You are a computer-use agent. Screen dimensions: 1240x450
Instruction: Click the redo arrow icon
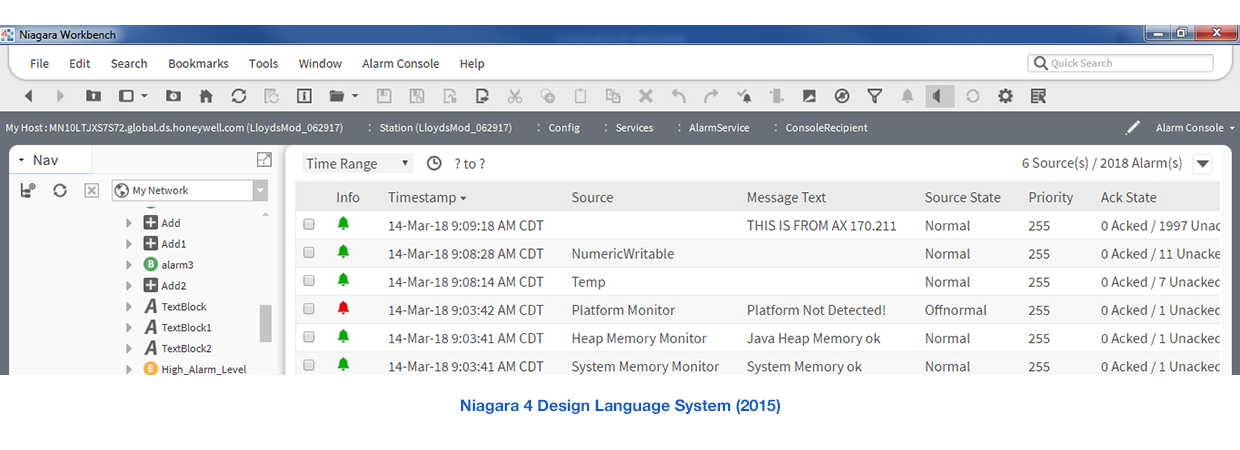711,96
